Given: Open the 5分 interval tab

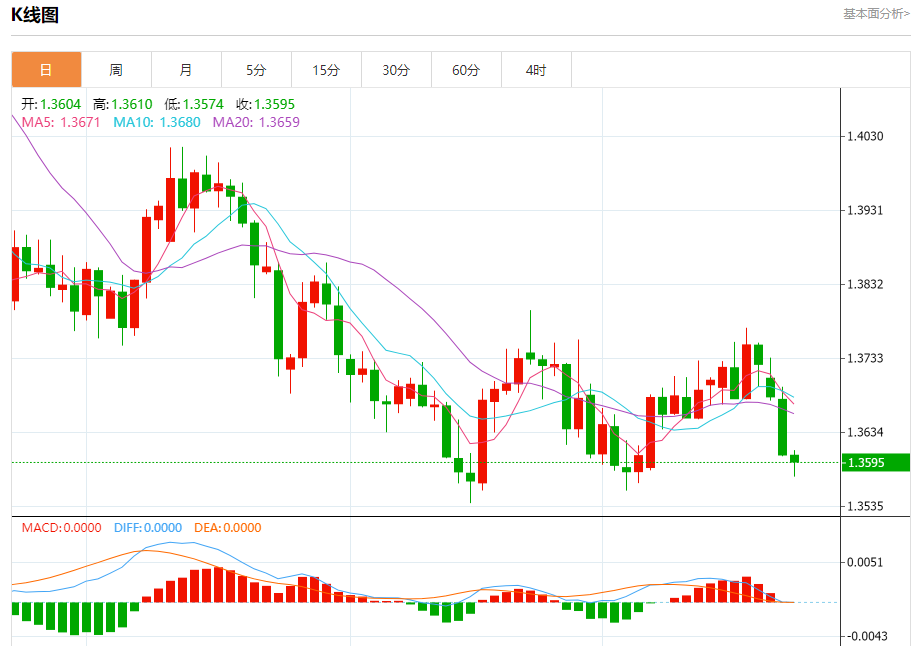Looking at the screenshot, I should click(x=256, y=70).
